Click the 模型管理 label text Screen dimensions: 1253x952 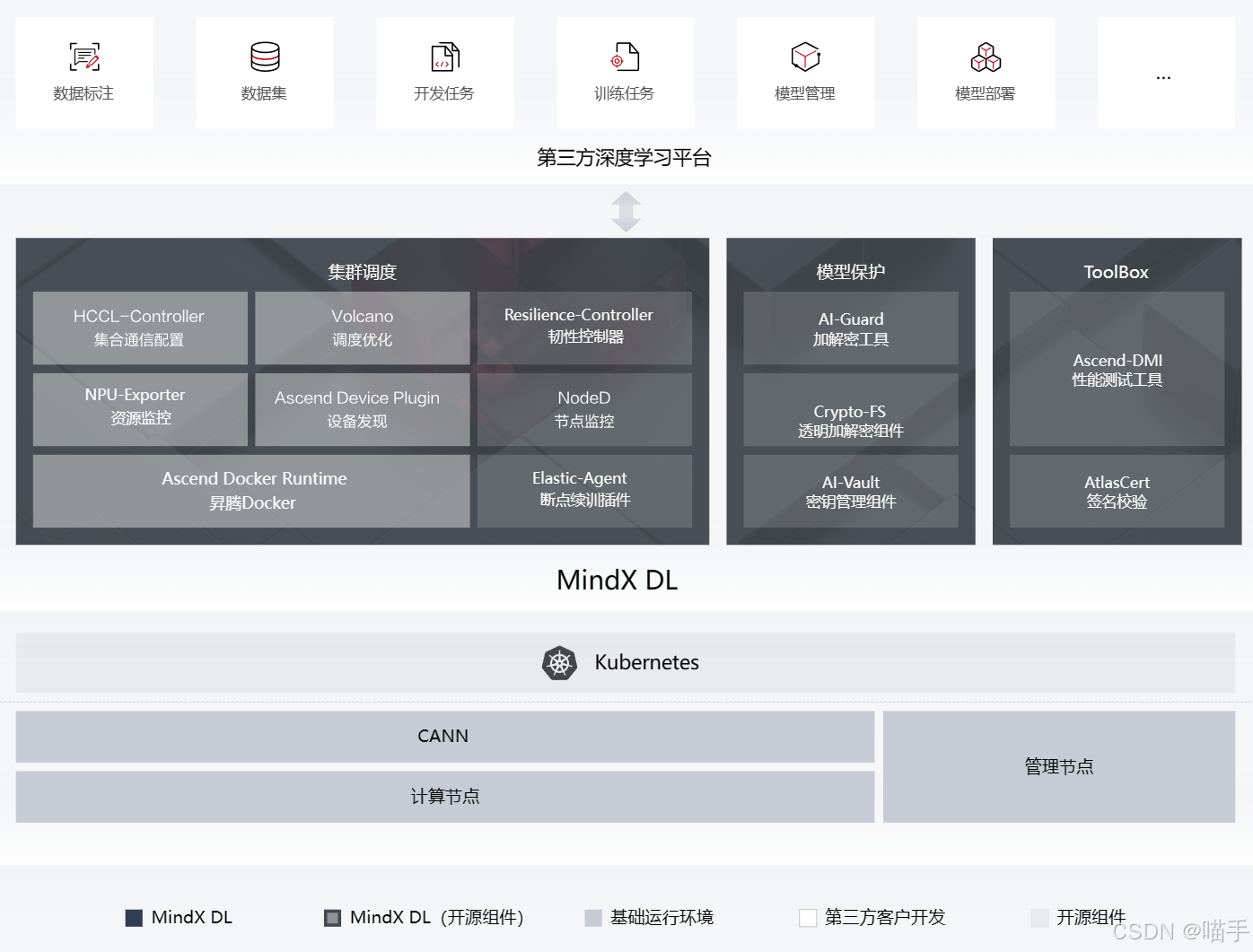(x=805, y=93)
